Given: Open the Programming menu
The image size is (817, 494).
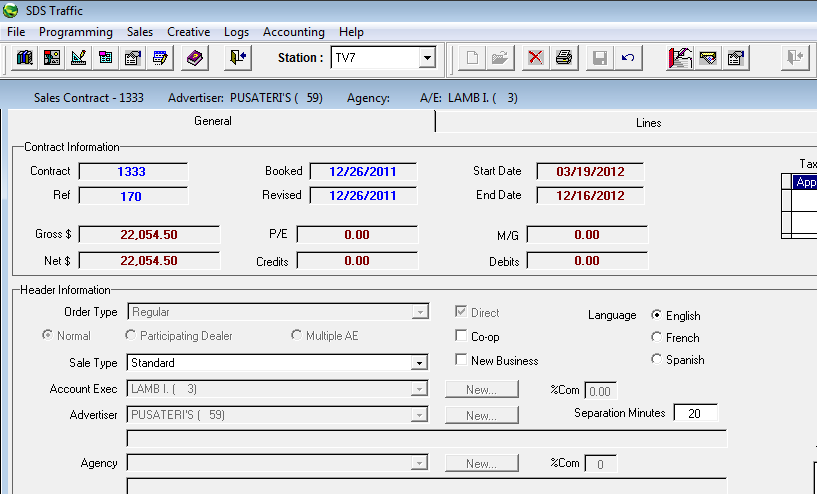Looking at the screenshot, I should coord(75,32).
